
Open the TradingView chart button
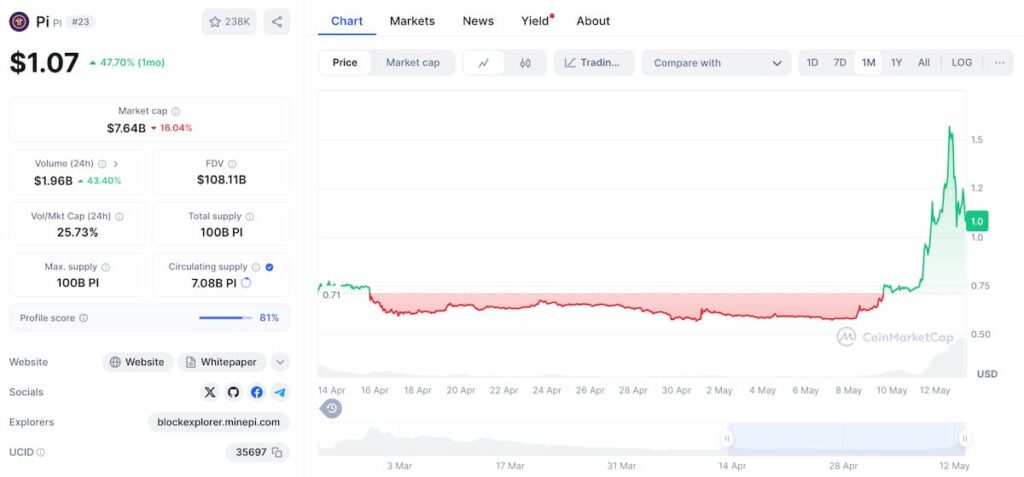coord(594,63)
